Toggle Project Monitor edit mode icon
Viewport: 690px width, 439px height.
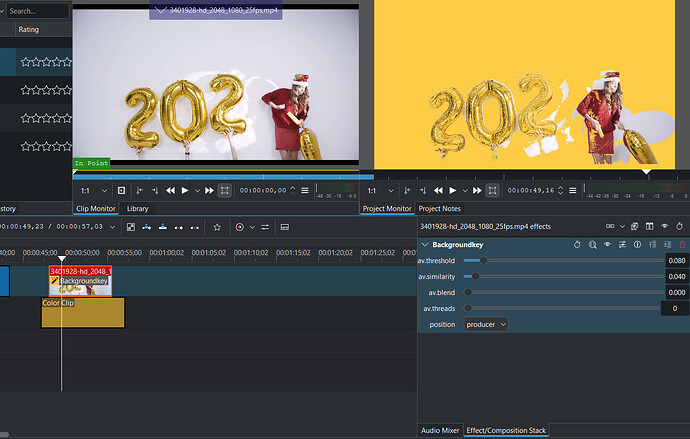[x=492, y=190]
